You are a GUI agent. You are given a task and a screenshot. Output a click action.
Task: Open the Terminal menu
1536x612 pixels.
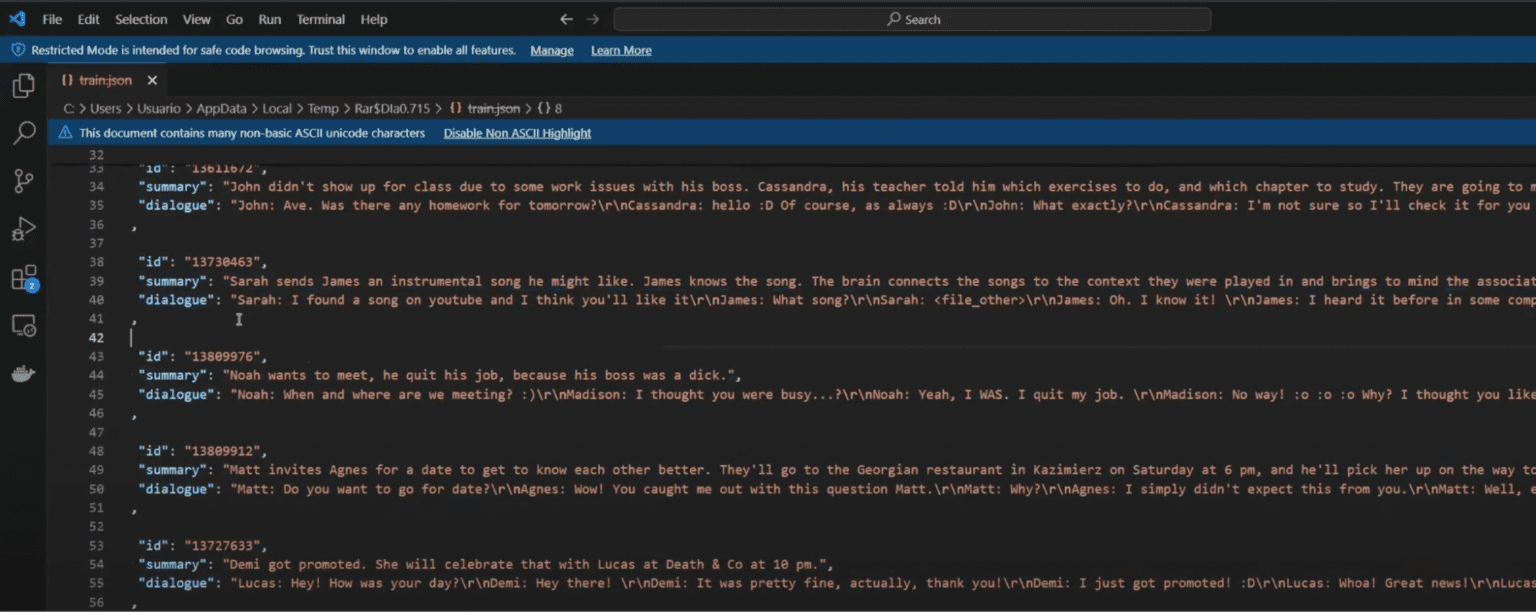pos(320,19)
